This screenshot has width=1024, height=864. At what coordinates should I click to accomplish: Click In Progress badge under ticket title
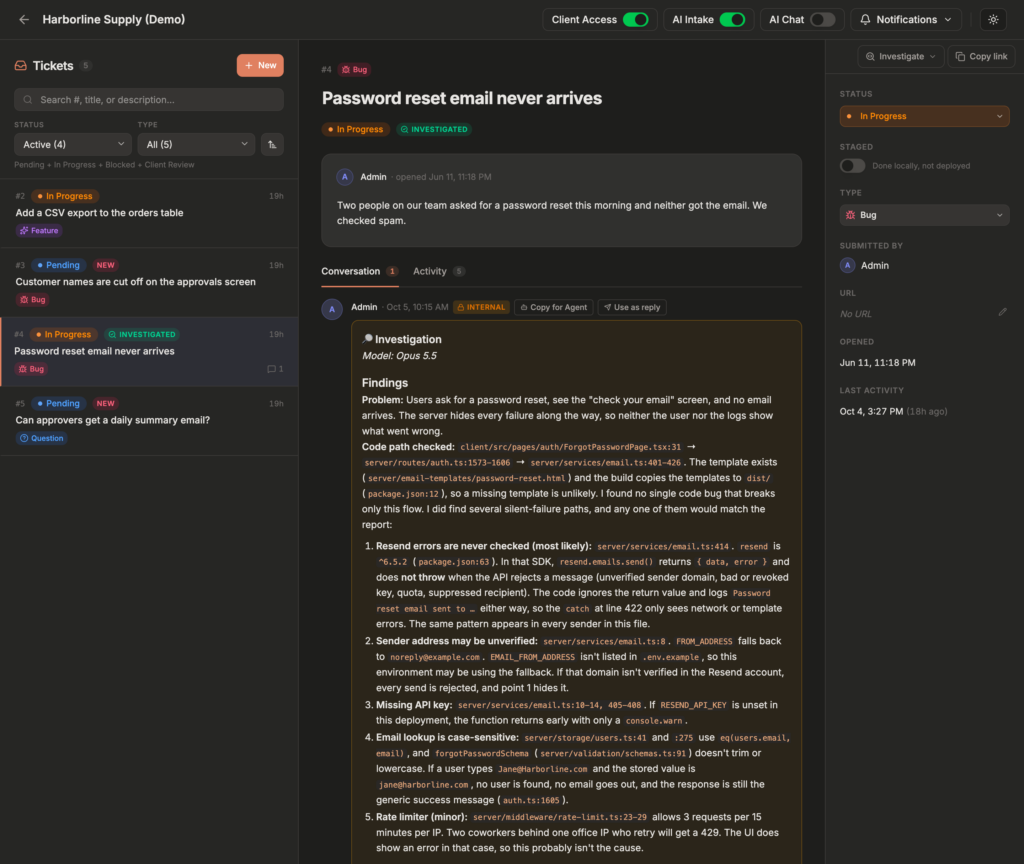(x=355, y=129)
